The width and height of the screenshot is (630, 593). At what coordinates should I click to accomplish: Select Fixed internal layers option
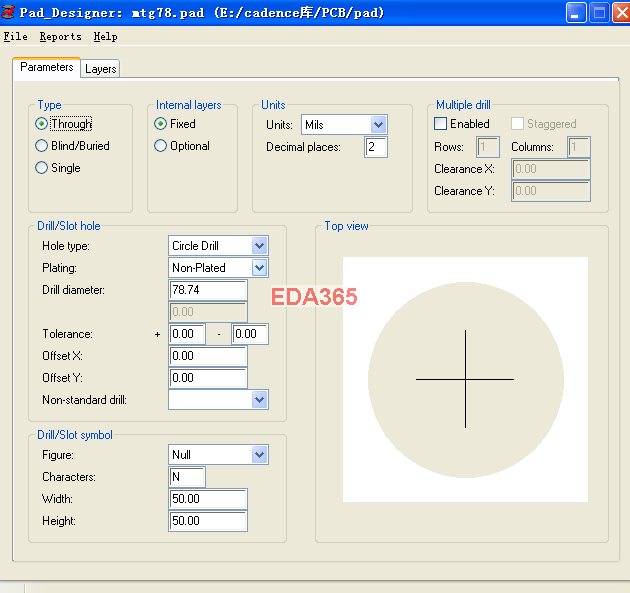pyautogui.click(x=161, y=124)
